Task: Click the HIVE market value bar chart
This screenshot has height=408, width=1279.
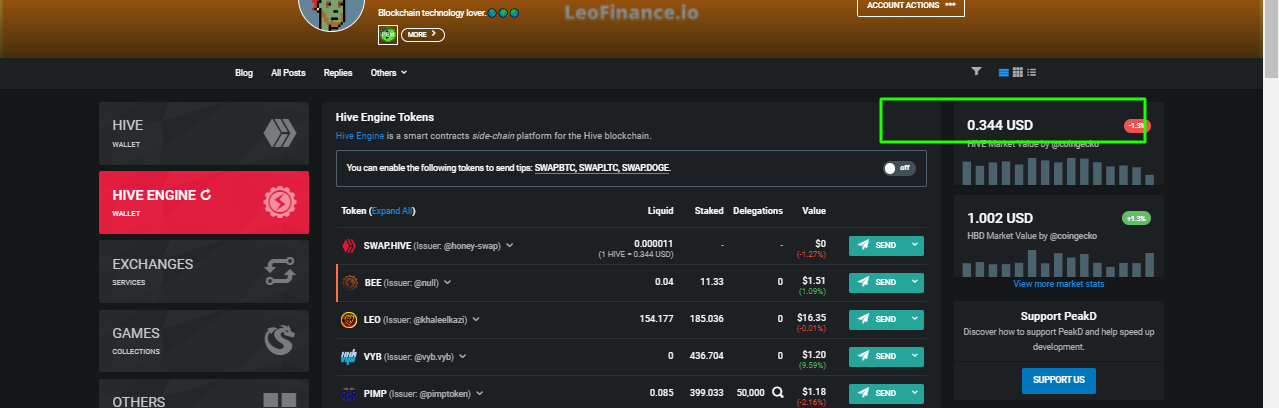Action: click(x=1058, y=170)
